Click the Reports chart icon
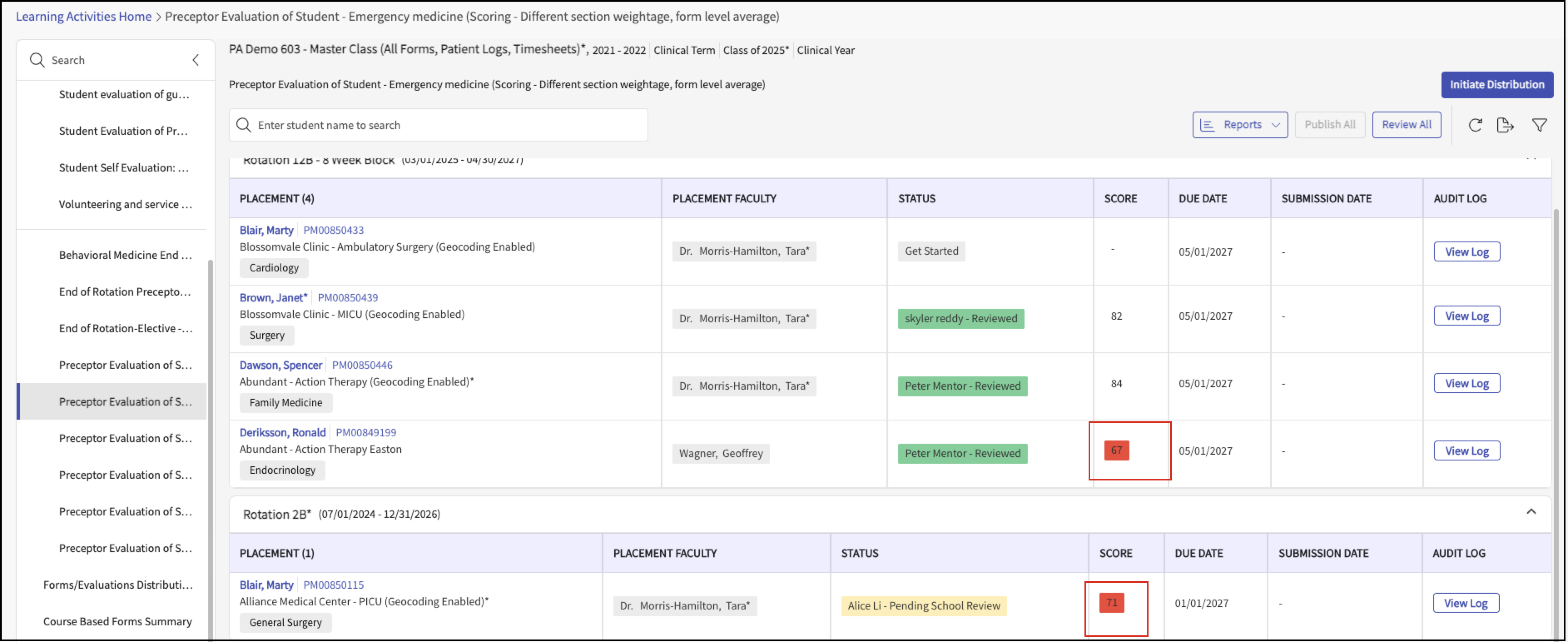Image resolution: width=1568 pixels, height=642 pixels. coord(1208,125)
